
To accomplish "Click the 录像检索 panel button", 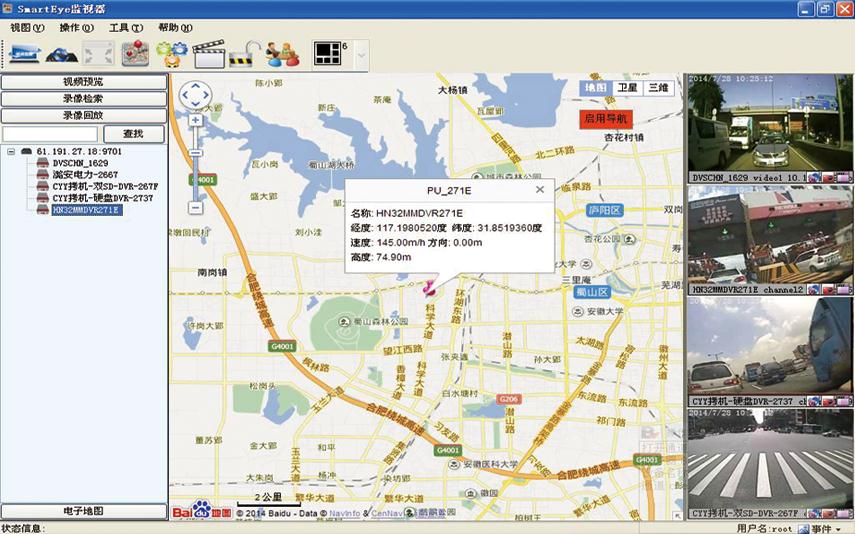I will pyautogui.click(x=84, y=99).
